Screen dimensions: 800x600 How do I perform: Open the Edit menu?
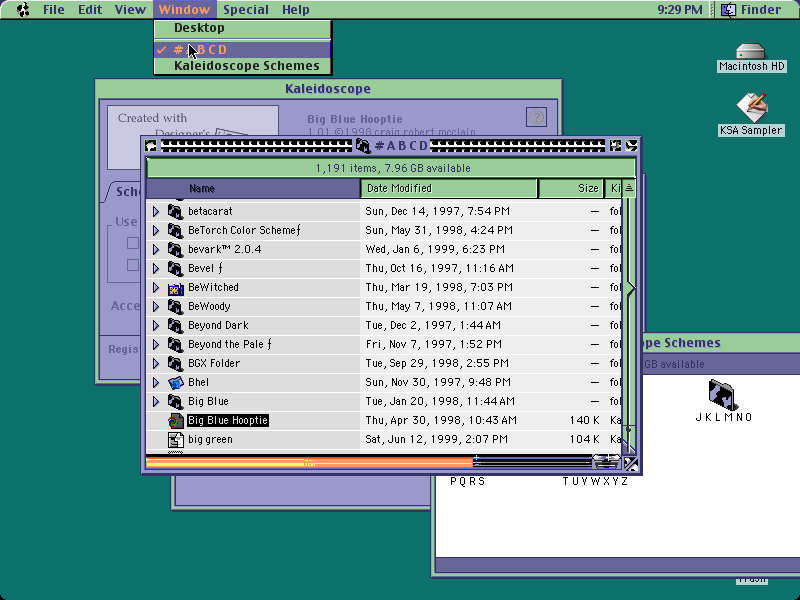(x=90, y=9)
